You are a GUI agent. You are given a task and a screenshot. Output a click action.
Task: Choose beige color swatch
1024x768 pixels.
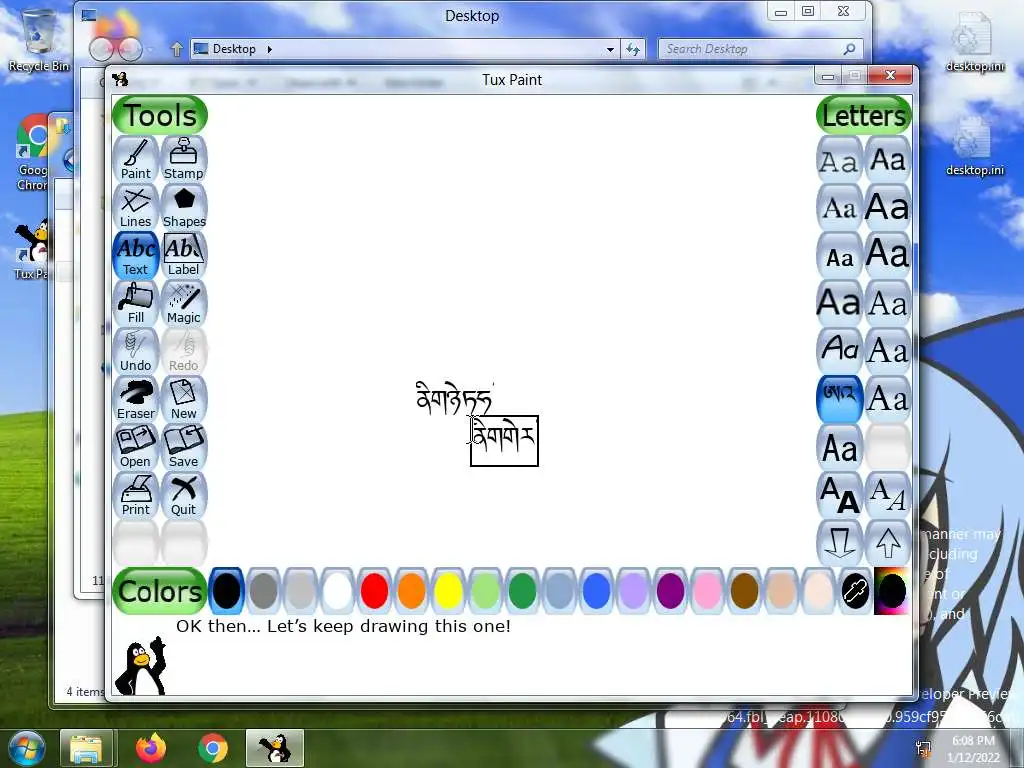818,591
